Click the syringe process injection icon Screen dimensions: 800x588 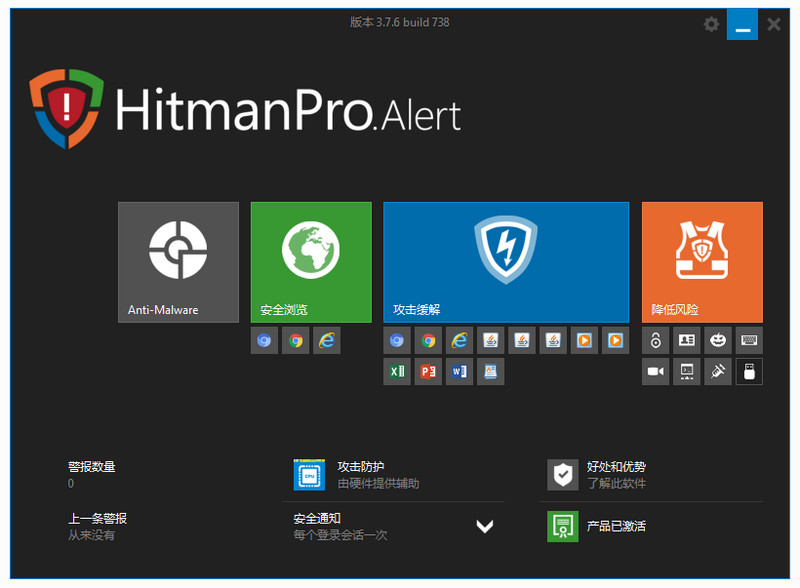tap(717, 371)
